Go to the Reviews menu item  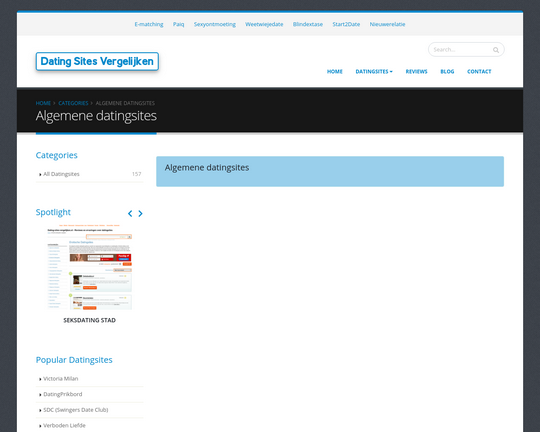click(416, 71)
